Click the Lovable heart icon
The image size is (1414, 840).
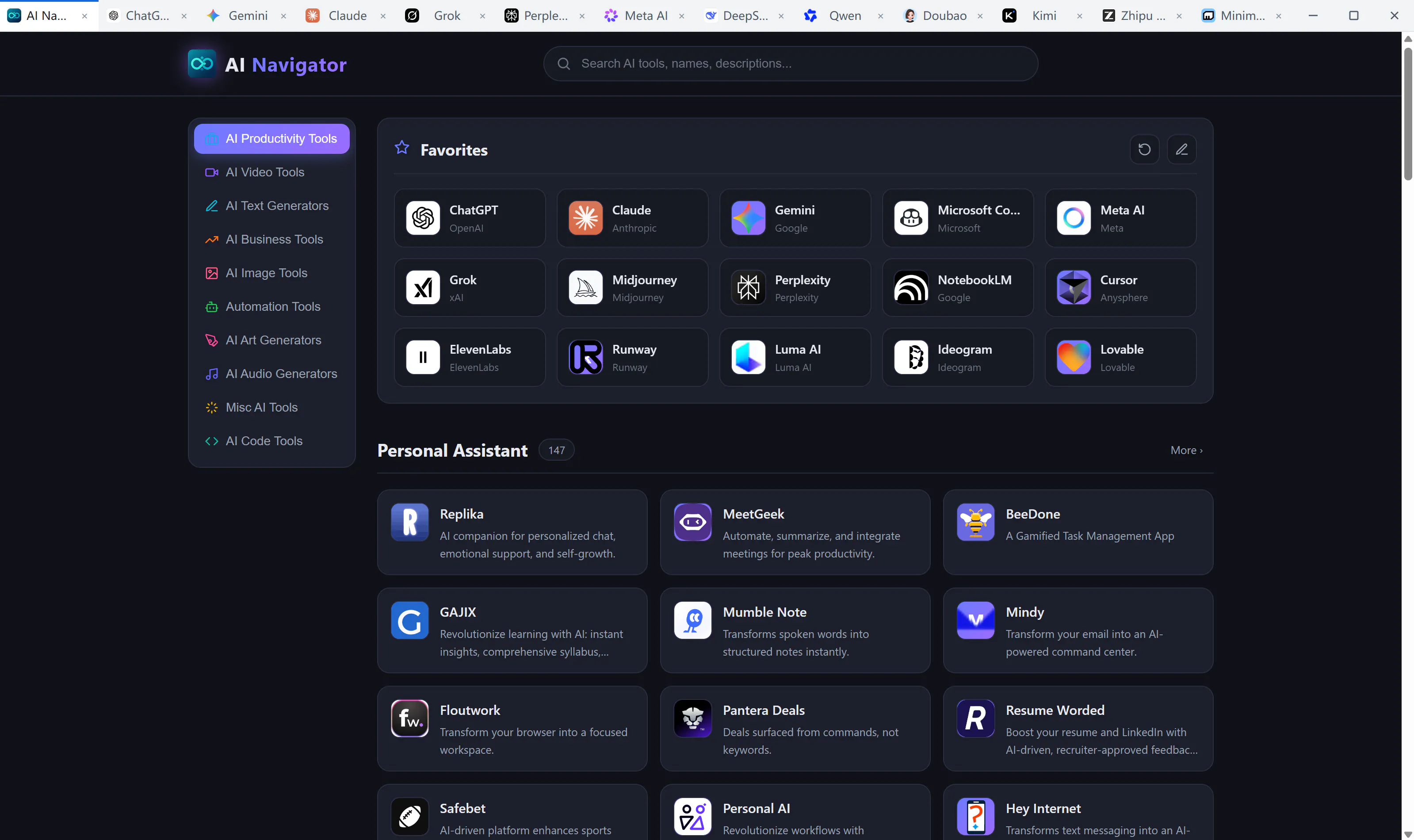[1074, 357]
